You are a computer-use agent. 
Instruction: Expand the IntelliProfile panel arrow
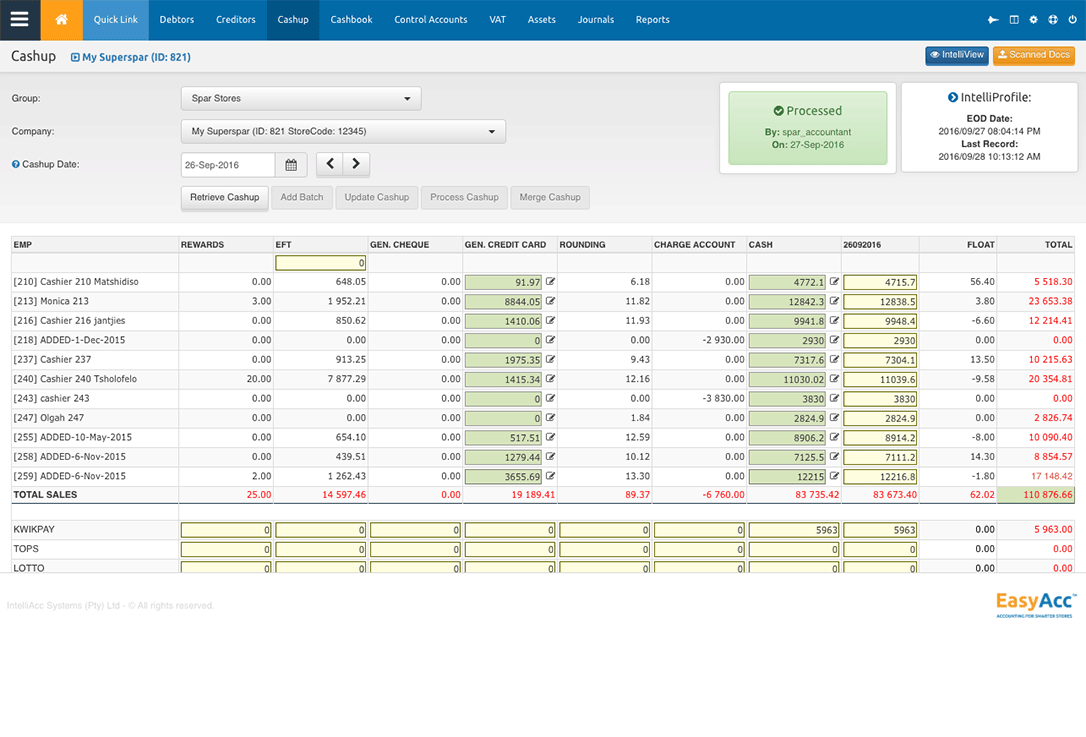coord(953,98)
